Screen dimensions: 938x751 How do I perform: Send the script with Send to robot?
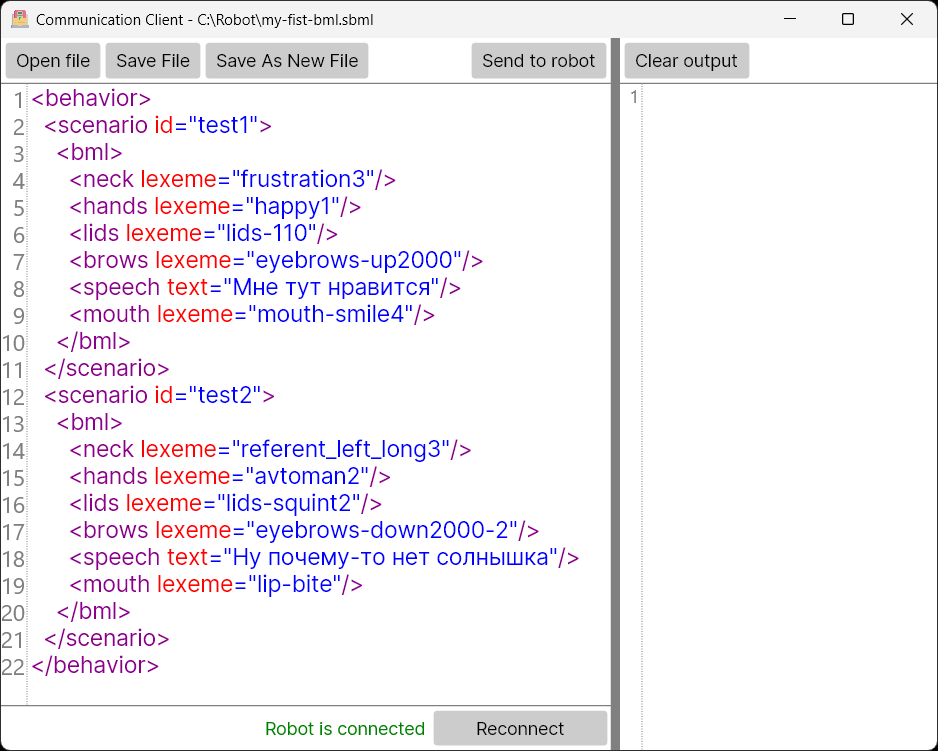click(x=538, y=60)
